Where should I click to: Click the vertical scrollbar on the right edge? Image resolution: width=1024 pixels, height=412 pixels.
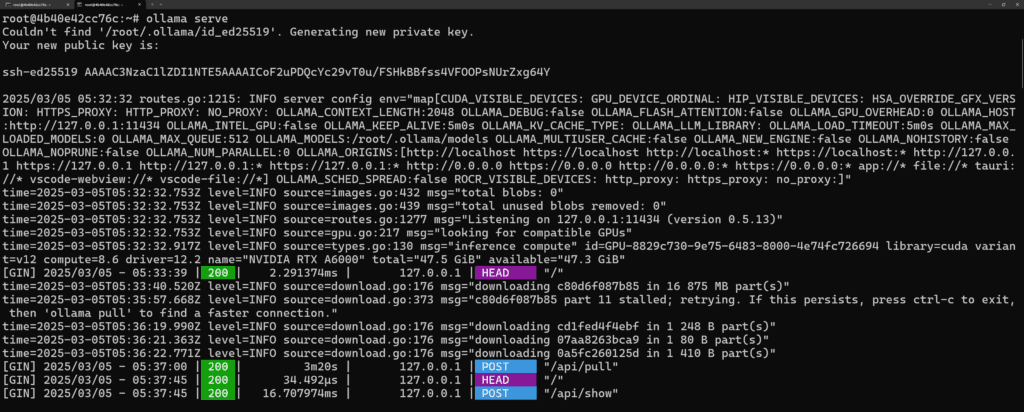click(x=1020, y=209)
